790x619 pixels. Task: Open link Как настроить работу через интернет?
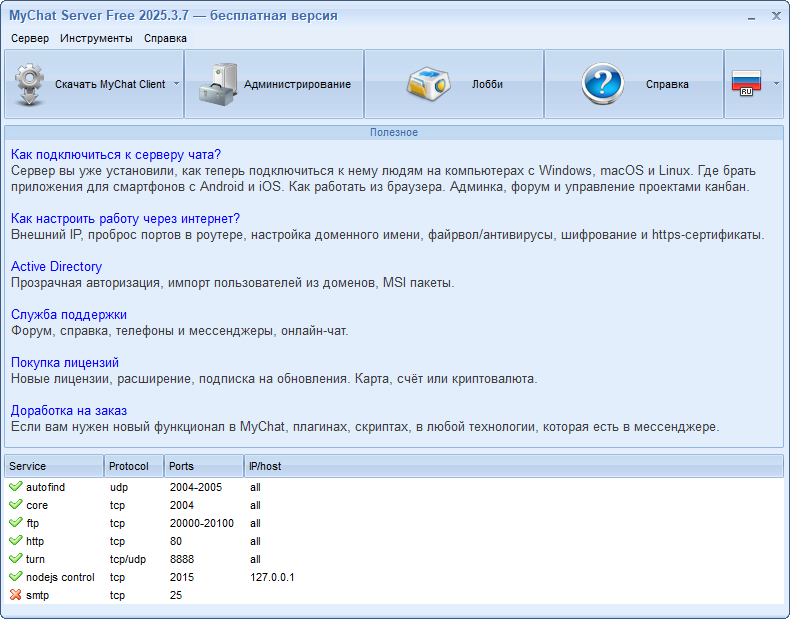125,218
